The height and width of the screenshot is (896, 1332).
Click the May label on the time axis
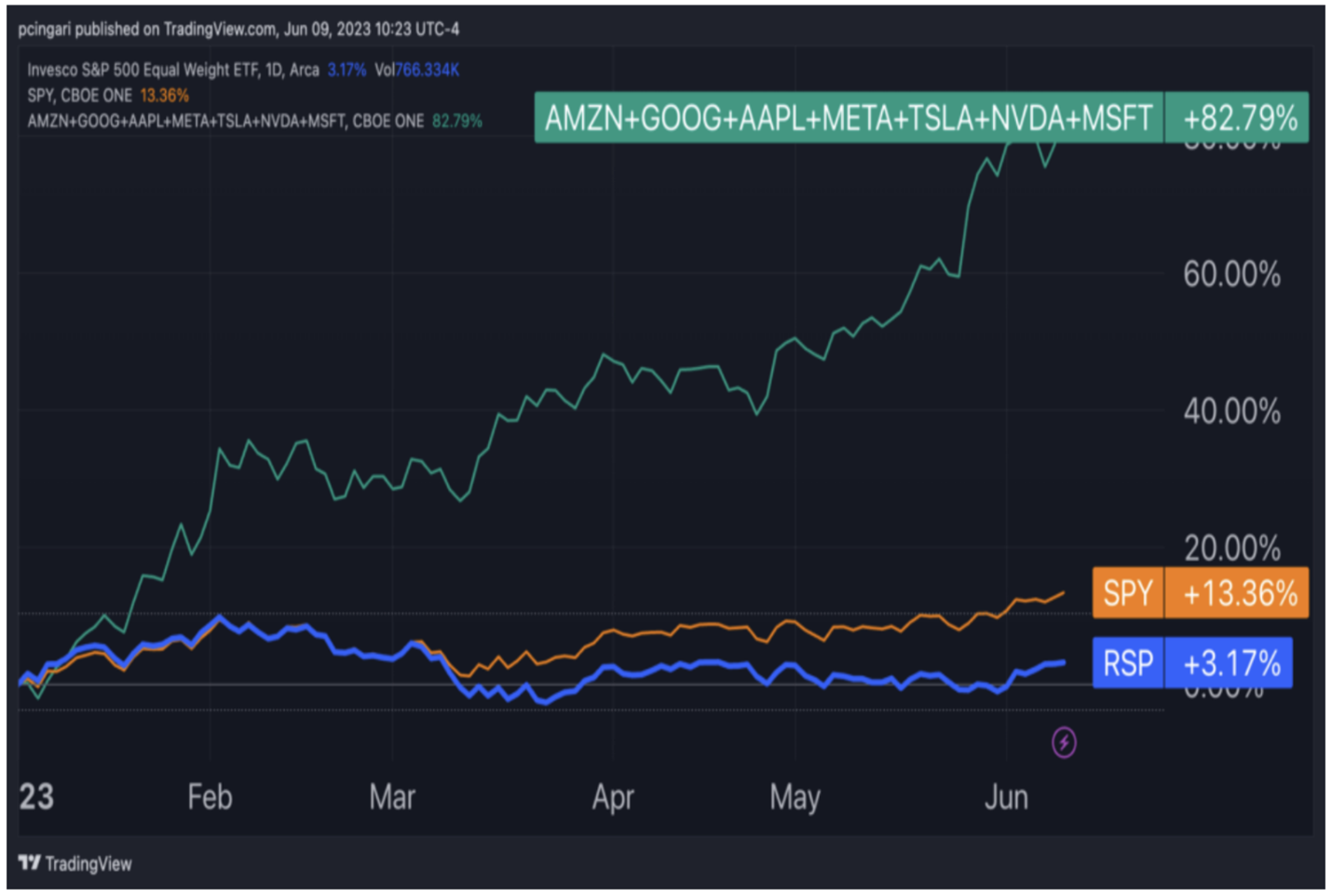(x=795, y=797)
